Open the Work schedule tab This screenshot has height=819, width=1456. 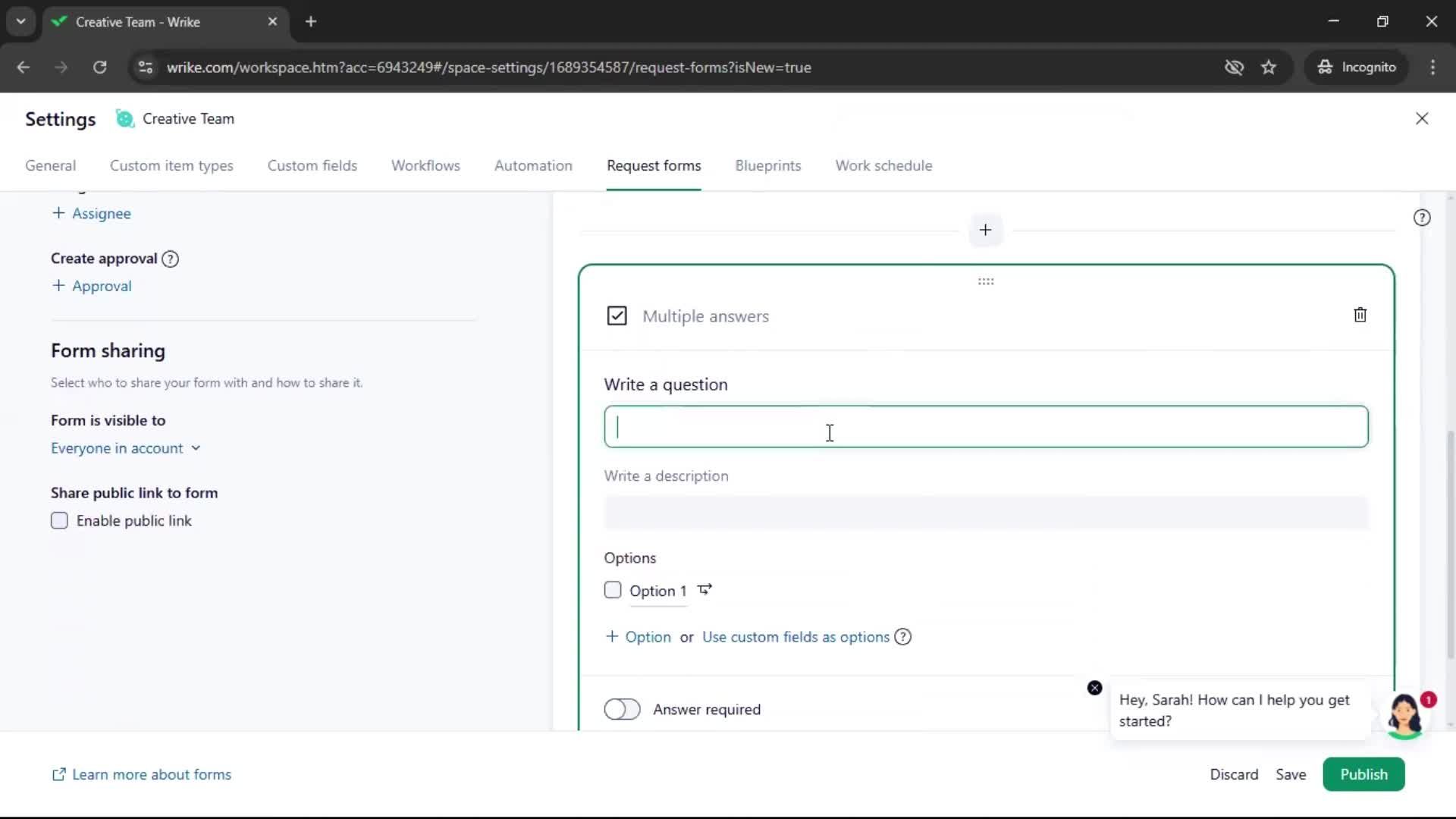pyautogui.click(x=883, y=165)
